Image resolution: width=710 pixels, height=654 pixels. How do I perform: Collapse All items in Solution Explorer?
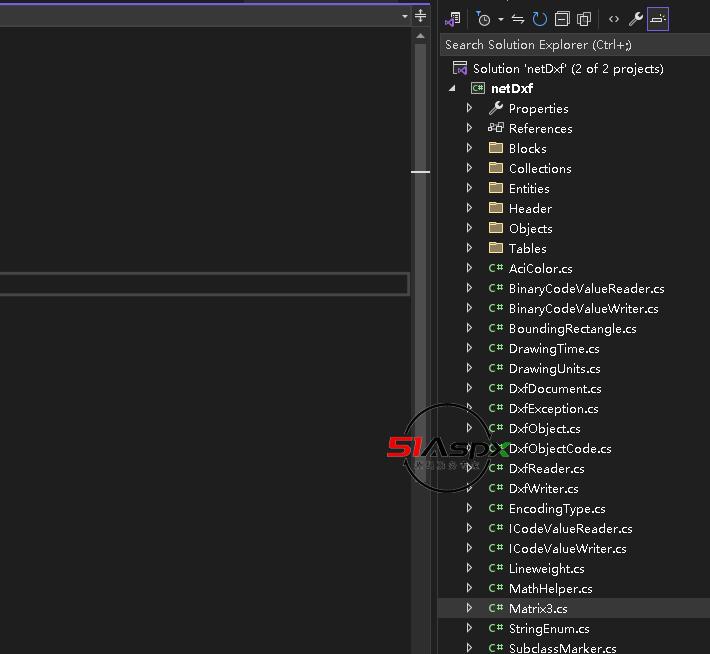[x=562, y=19]
